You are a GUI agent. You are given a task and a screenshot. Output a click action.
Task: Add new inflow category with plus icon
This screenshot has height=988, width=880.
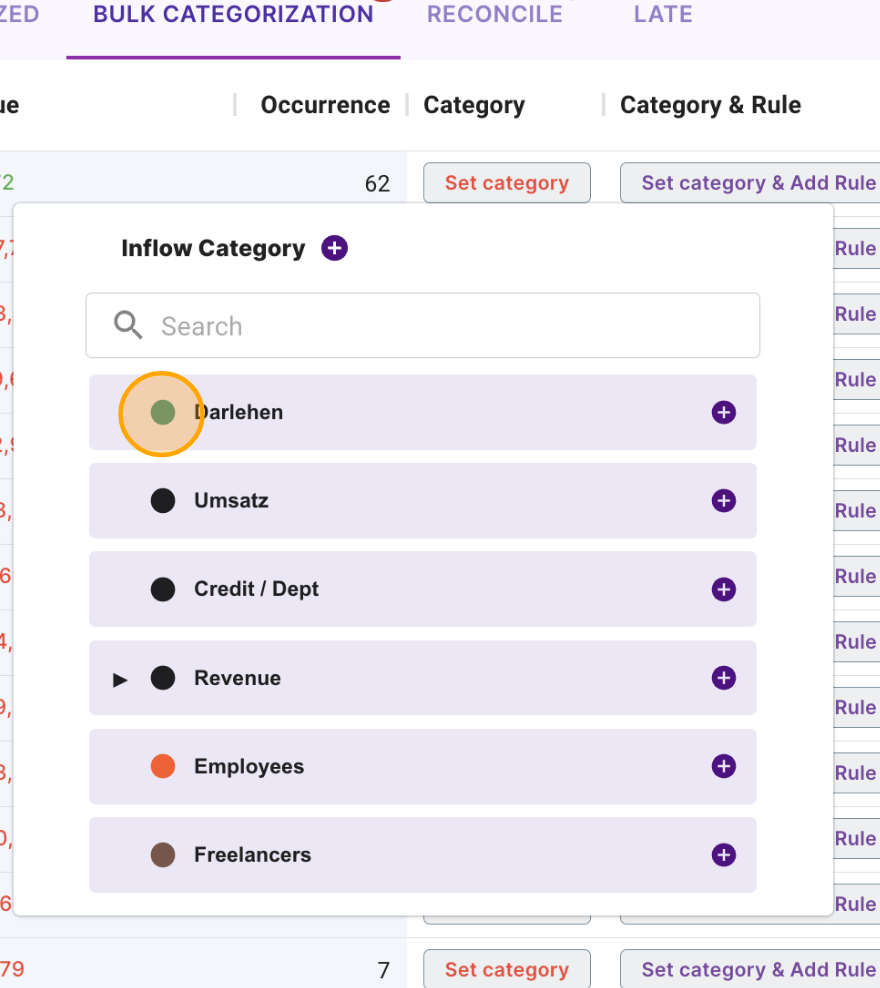pyautogui.click(x=334, y=248)
